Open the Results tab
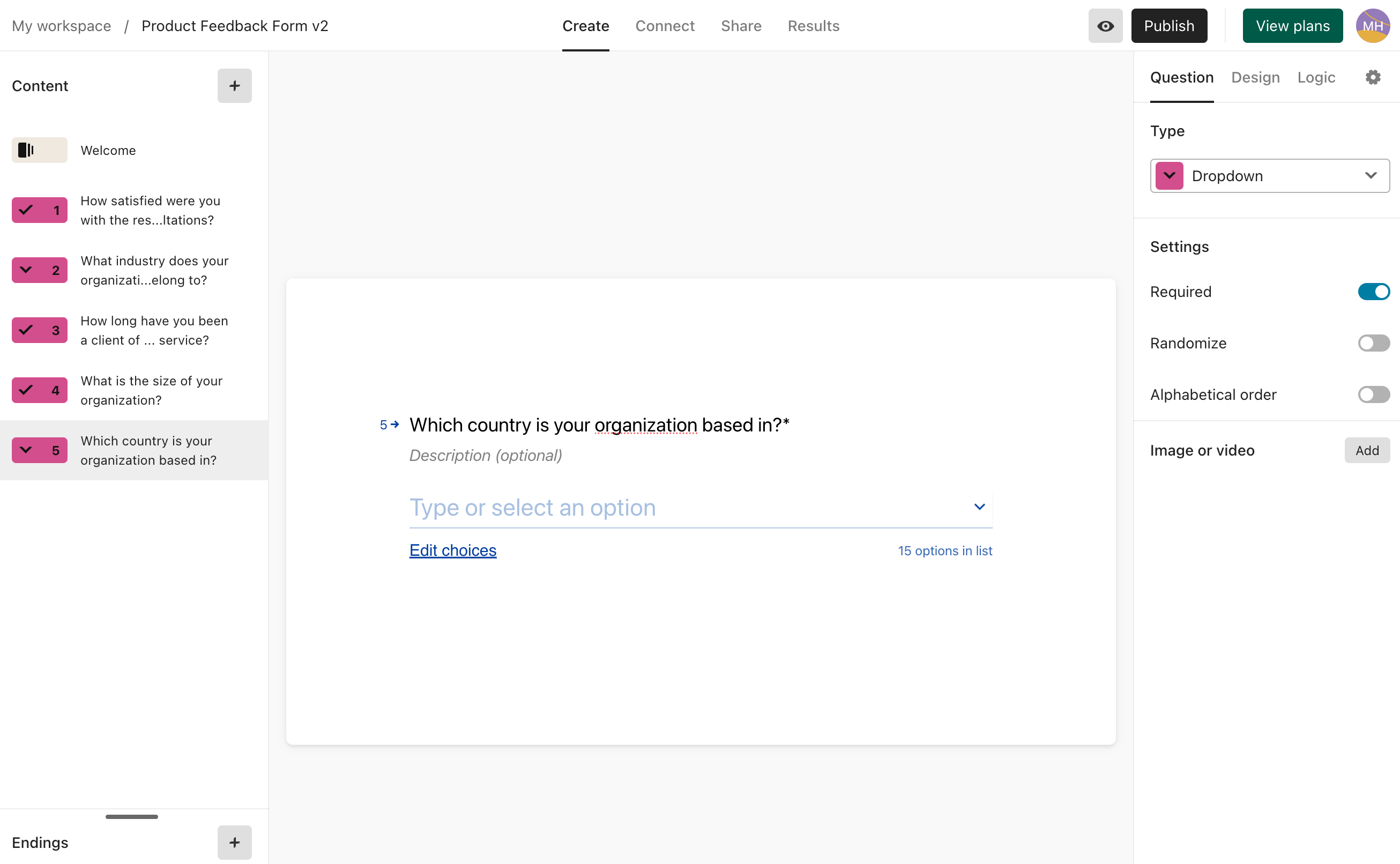 click(x=813, y=26)
